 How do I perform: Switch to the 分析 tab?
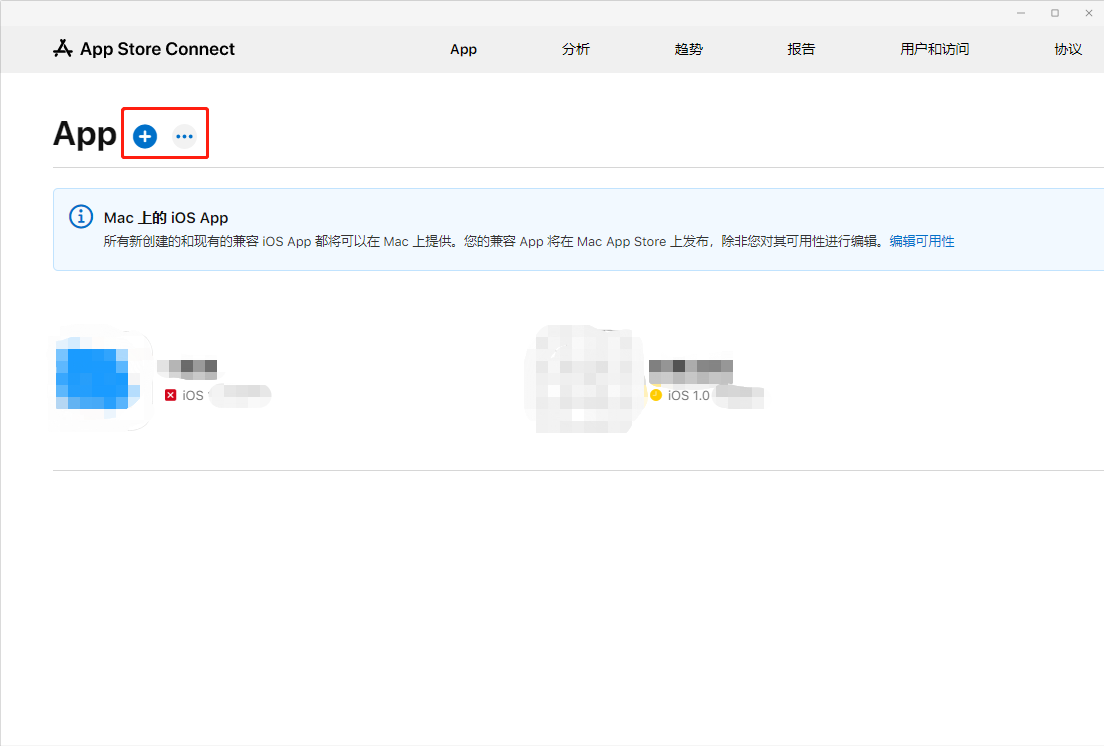click(576, 48)
